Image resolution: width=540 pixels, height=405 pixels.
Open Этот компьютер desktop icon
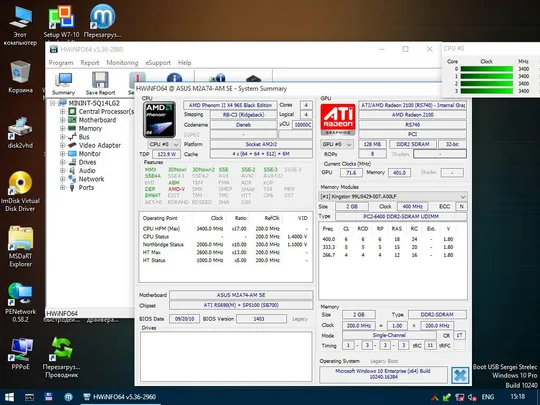[20, 26]
